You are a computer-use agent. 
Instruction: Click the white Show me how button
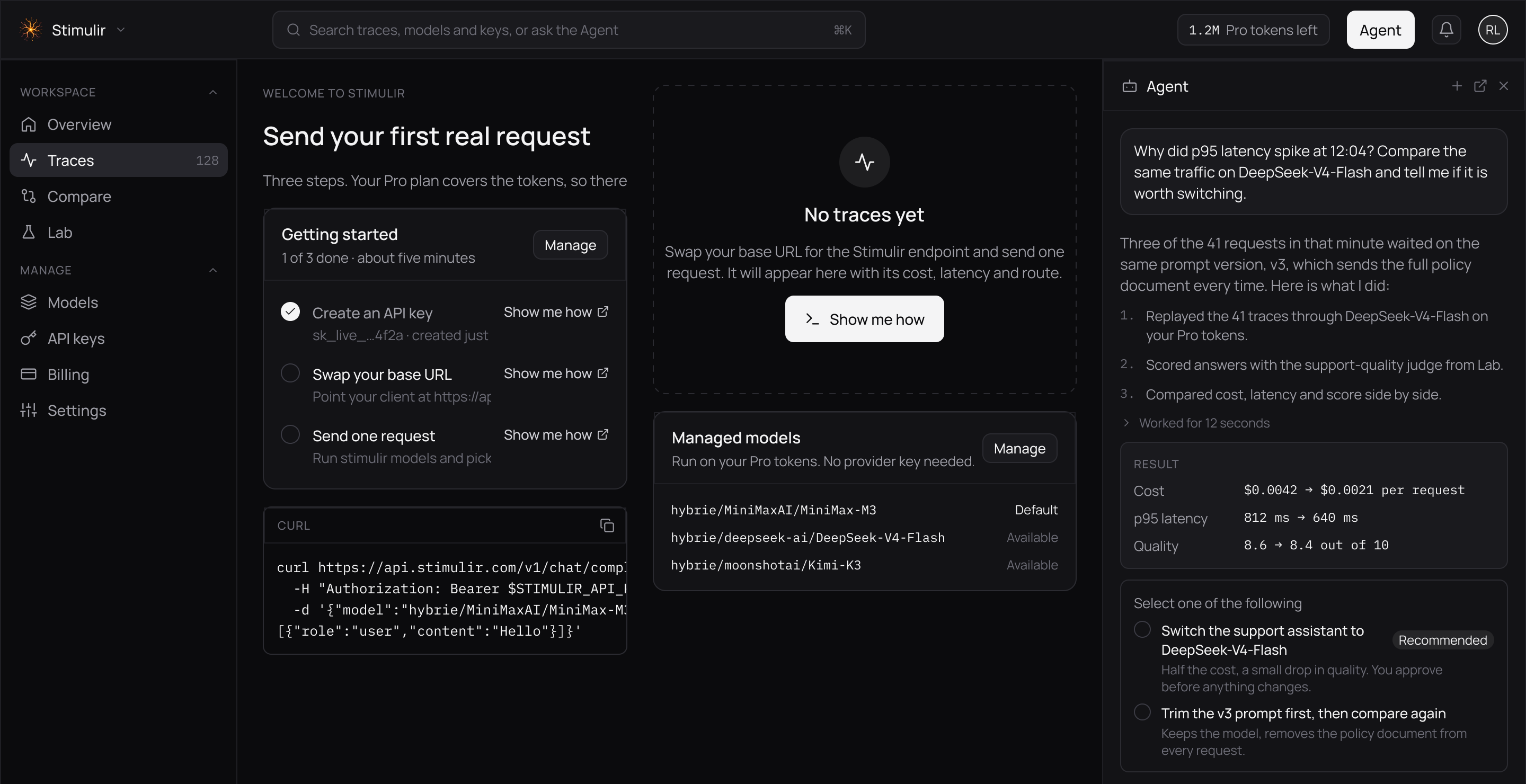pos(864,319)
